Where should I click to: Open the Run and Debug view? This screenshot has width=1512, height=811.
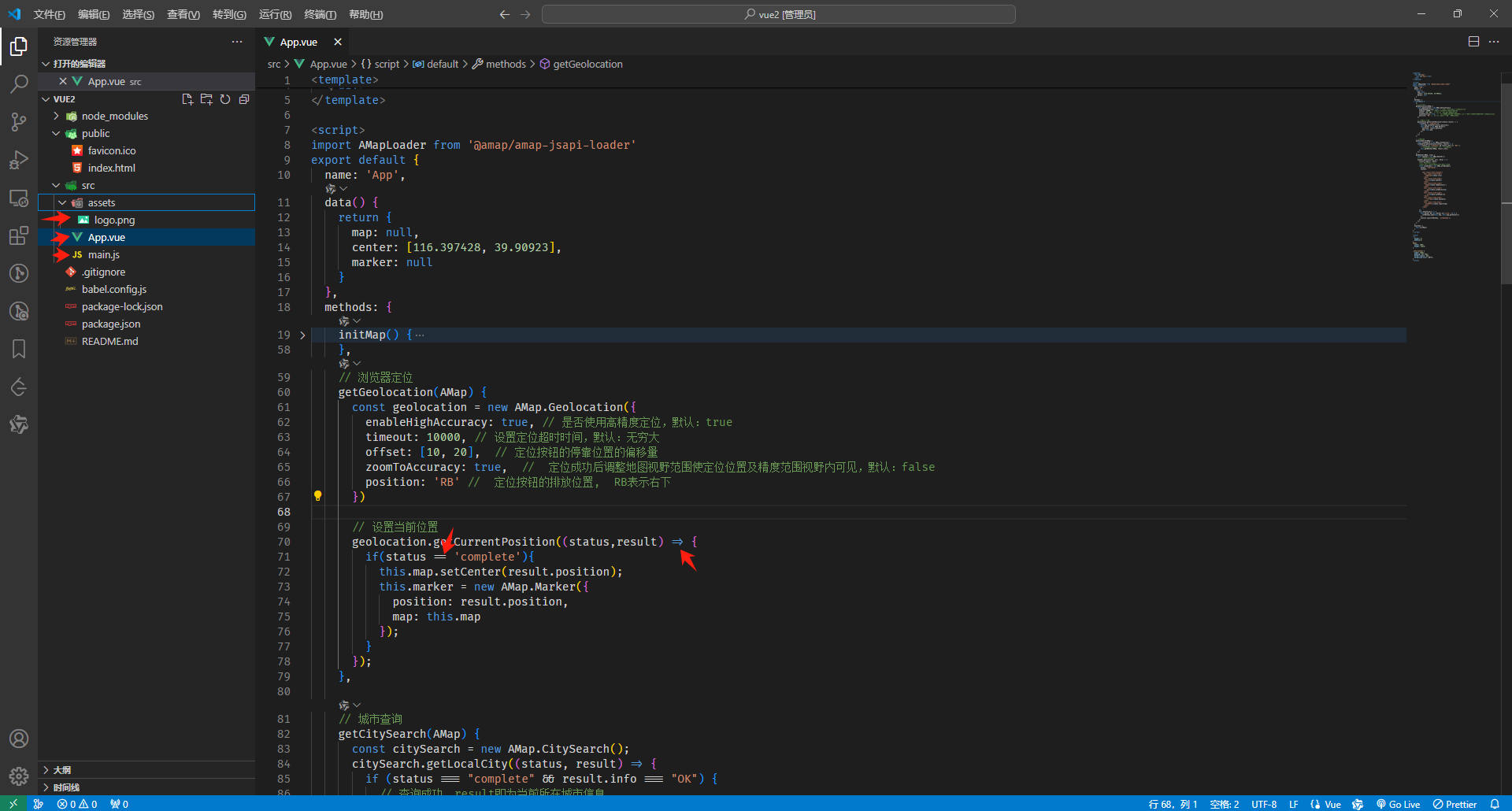coord(19,160)
